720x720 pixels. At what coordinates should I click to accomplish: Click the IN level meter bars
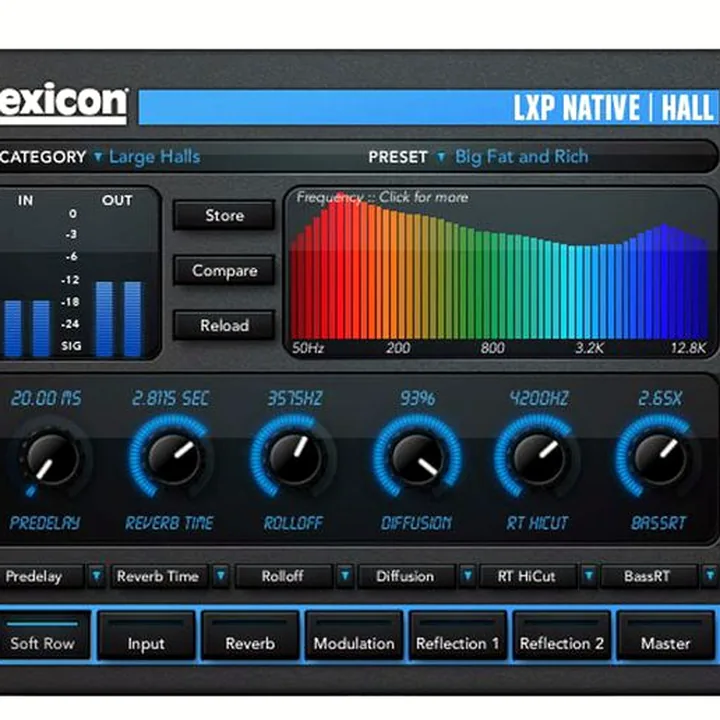point(27,328)
